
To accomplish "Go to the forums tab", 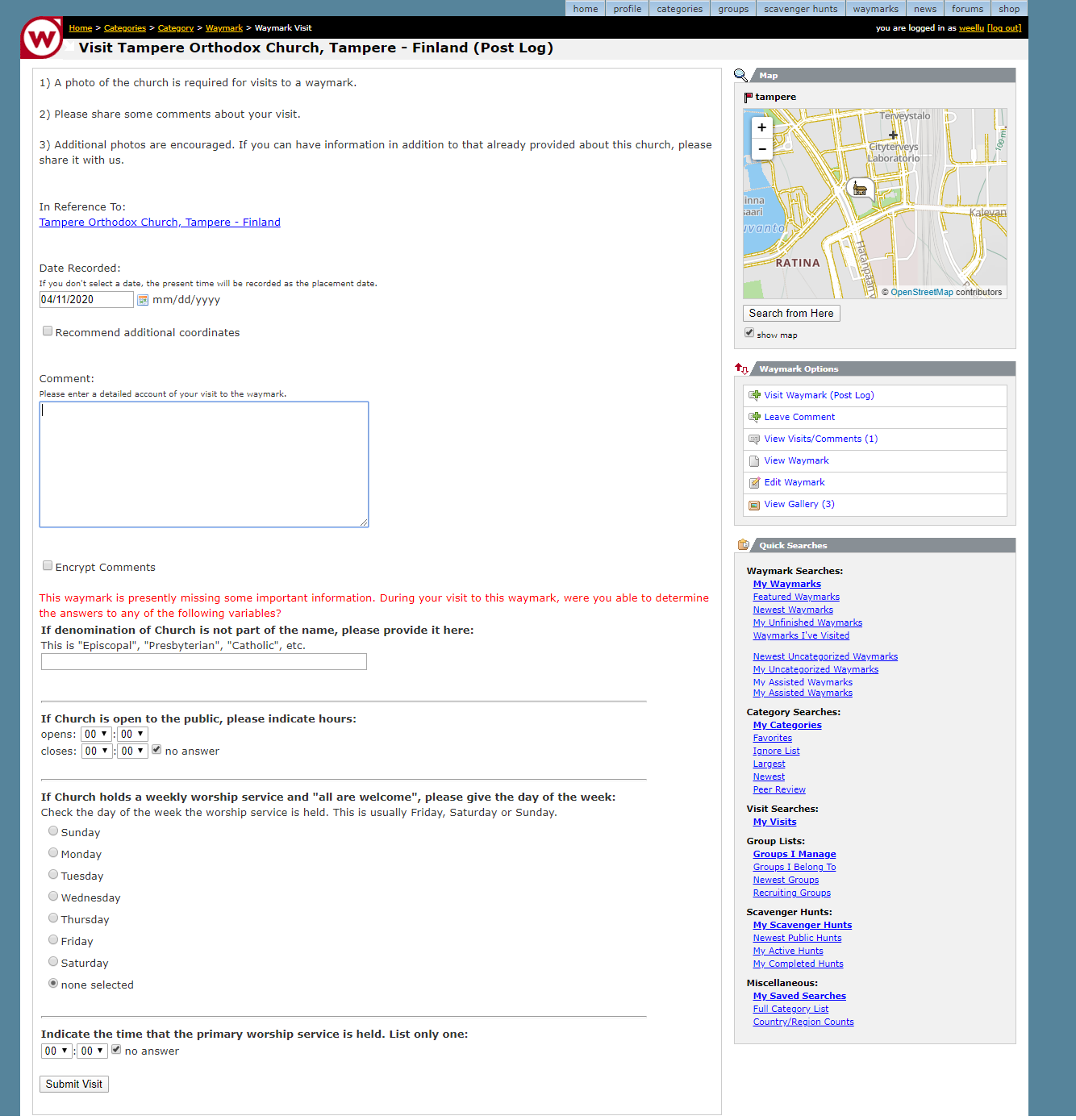I will (x=967, y=9).
